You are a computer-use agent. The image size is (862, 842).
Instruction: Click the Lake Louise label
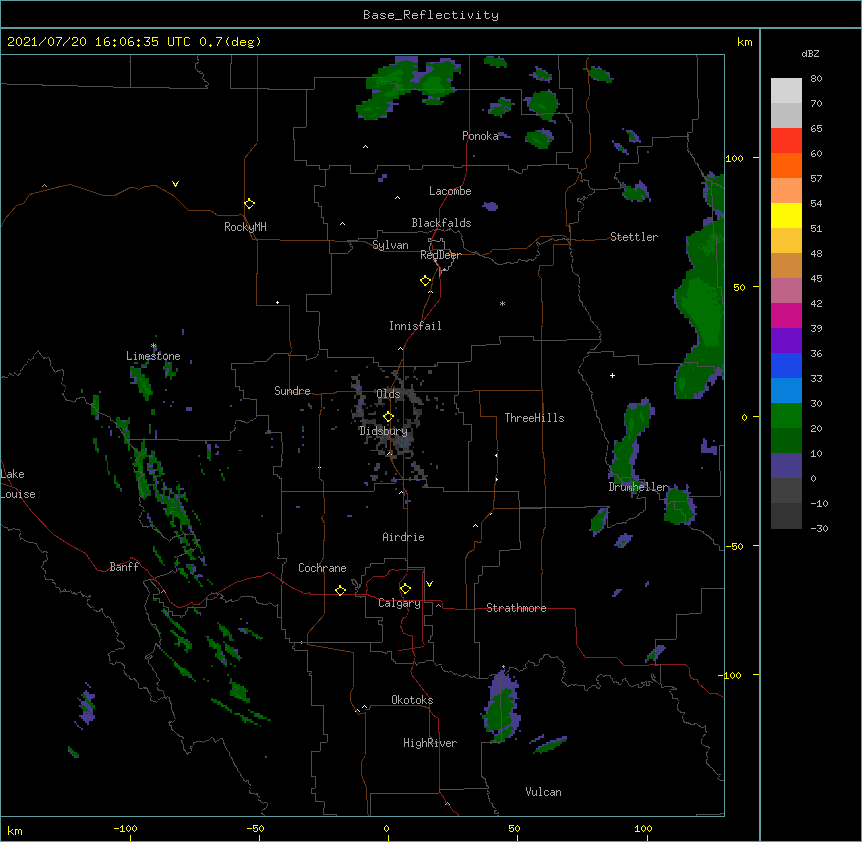(18, 484)
